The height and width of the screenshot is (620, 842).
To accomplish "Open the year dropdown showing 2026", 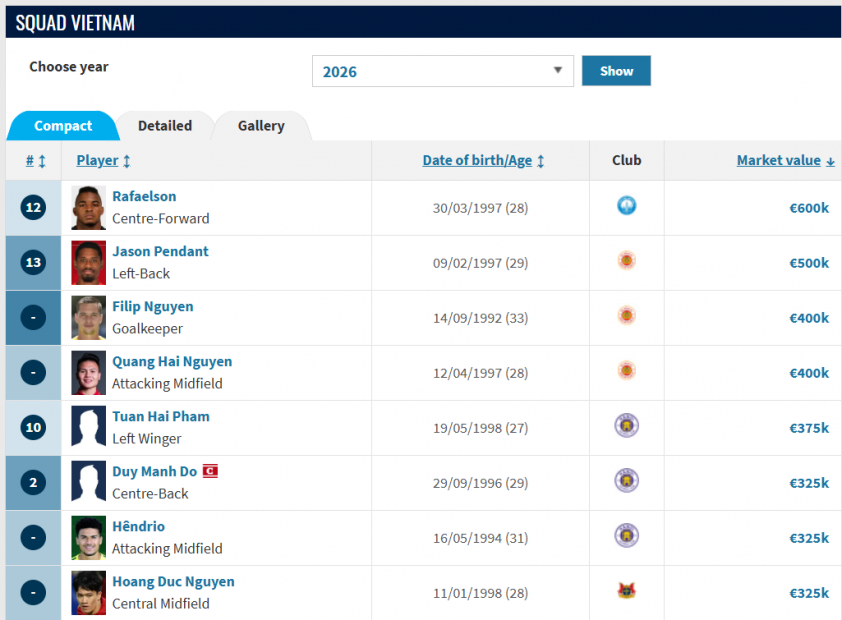I will 443,71.
